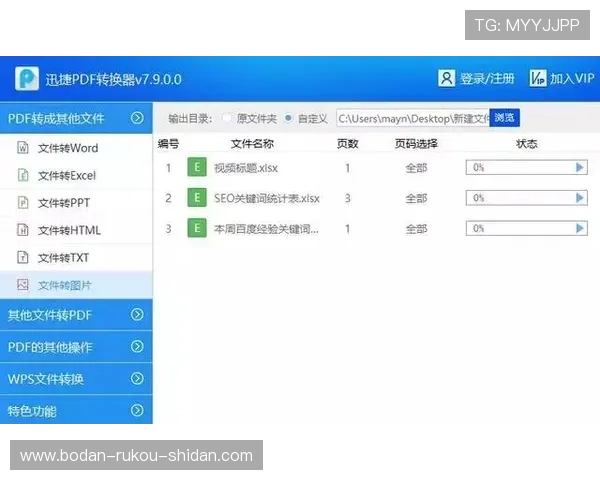This screenshot has width=600, height=480.
Task: Open 其他文件转PDF category
Action: (x=76, y=315)
